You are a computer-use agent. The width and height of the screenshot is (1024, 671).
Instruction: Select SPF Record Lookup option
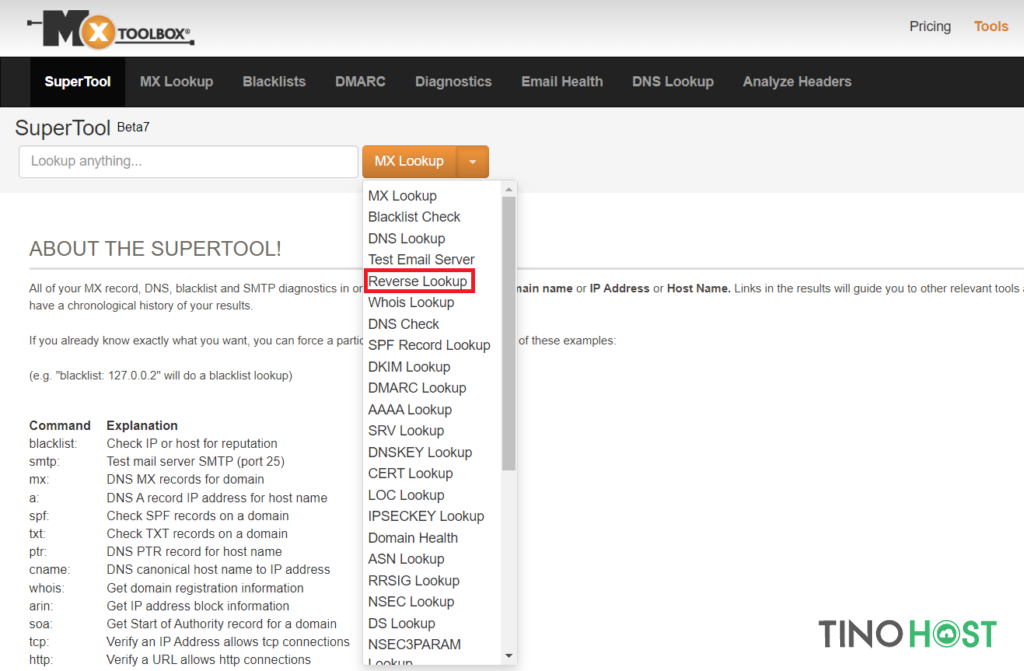[429, 345]
